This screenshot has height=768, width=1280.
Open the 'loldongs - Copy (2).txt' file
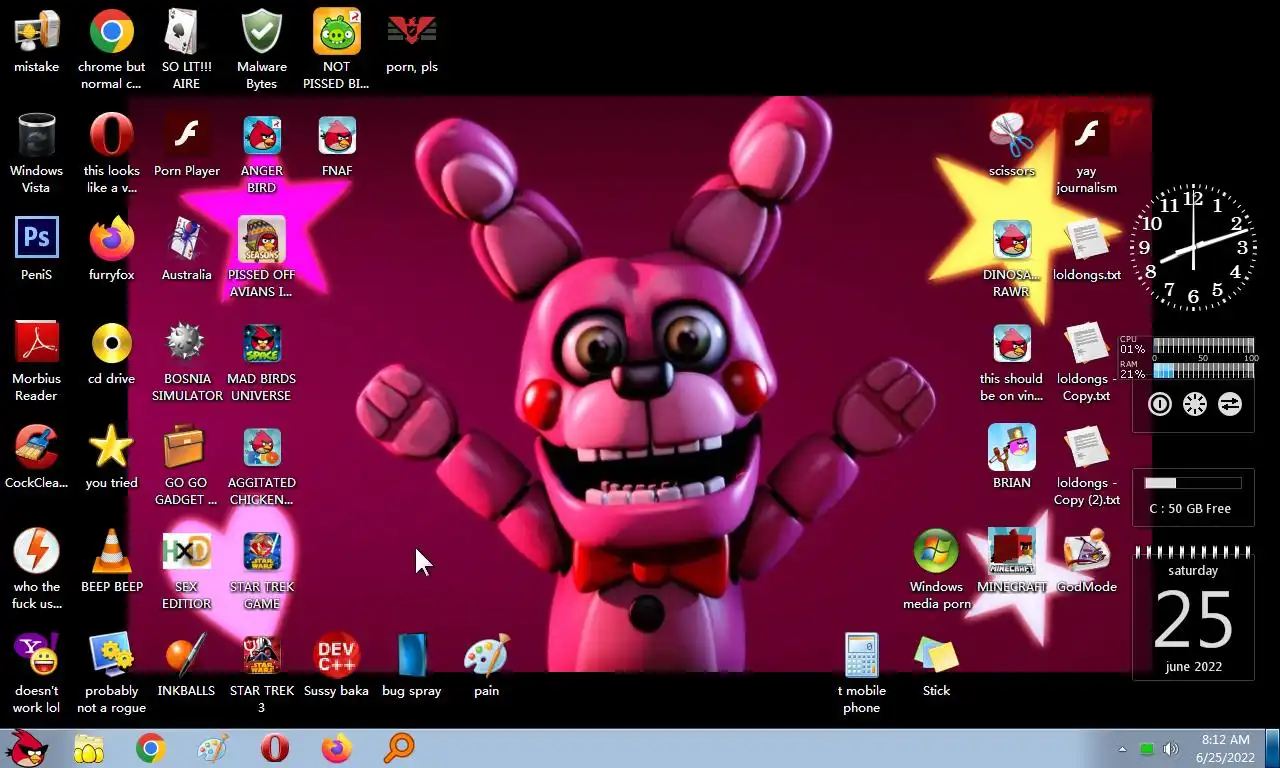[1086, 448]
